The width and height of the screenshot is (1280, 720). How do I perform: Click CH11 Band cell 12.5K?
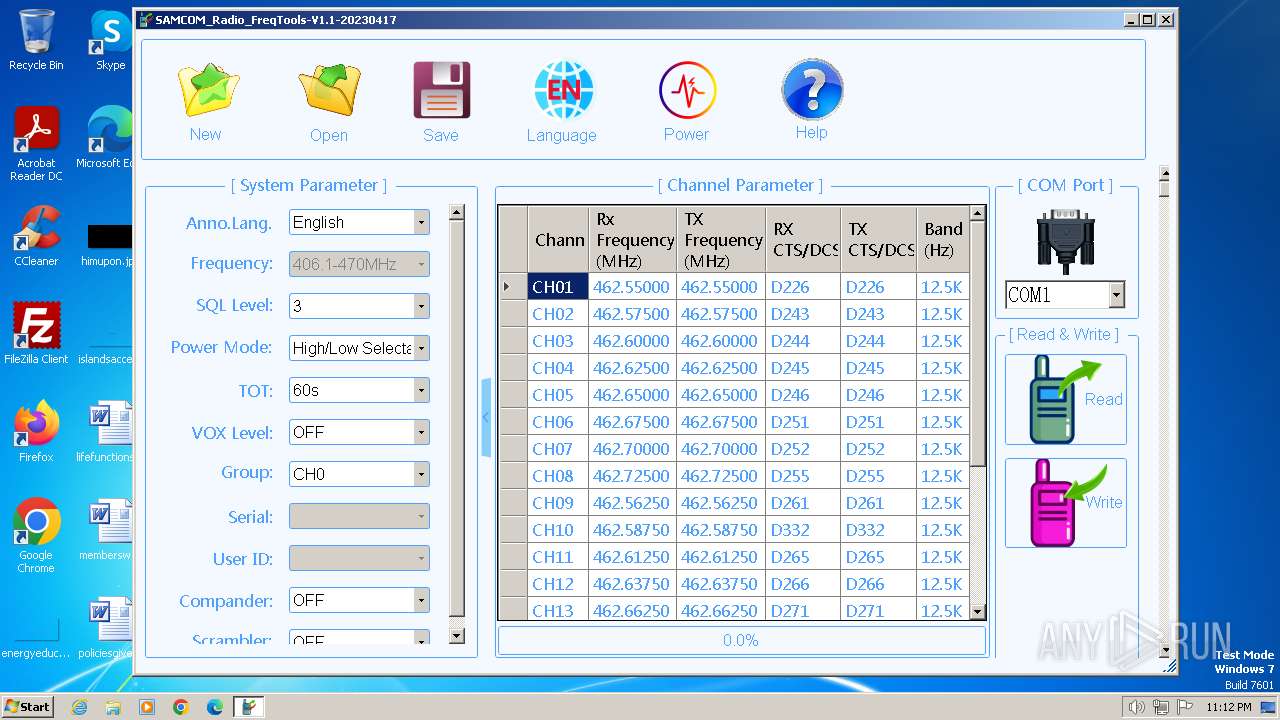[943, 557]
